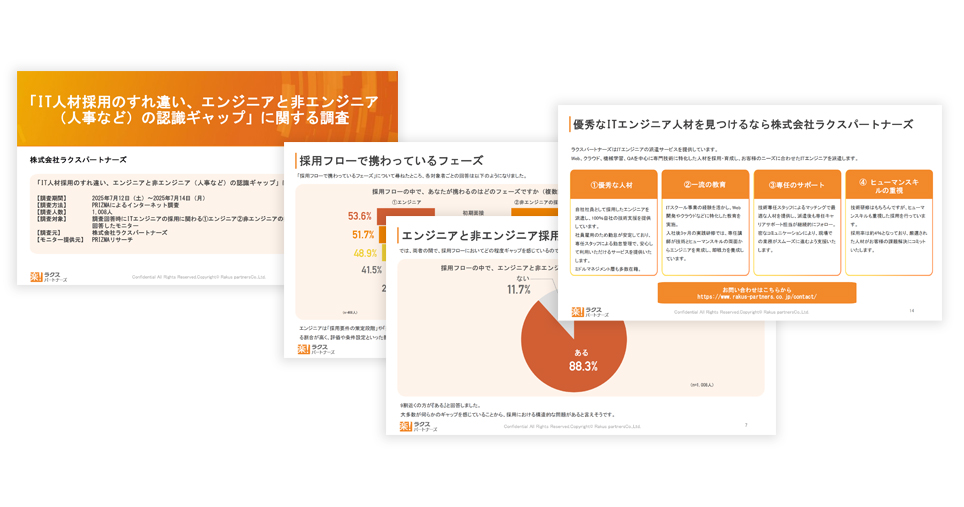Click the 9割近くの方が「ある」と回答しました sentence
The image size is (964, 507).
click(440, 406)
